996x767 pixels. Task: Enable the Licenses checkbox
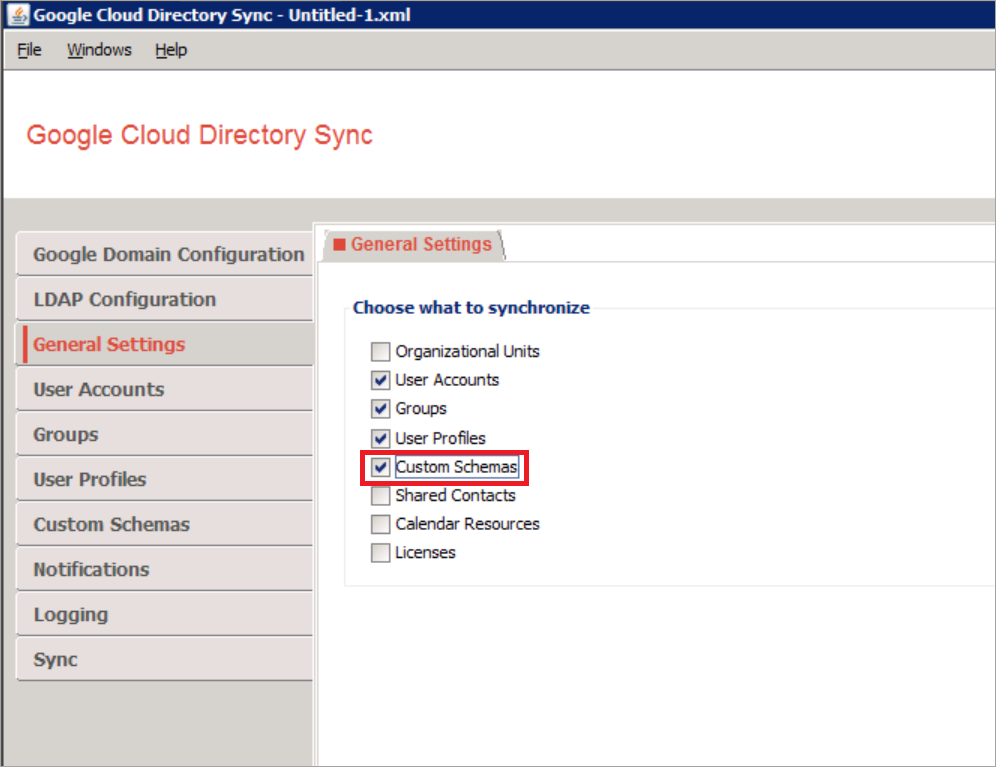click(x=380, y=553)
